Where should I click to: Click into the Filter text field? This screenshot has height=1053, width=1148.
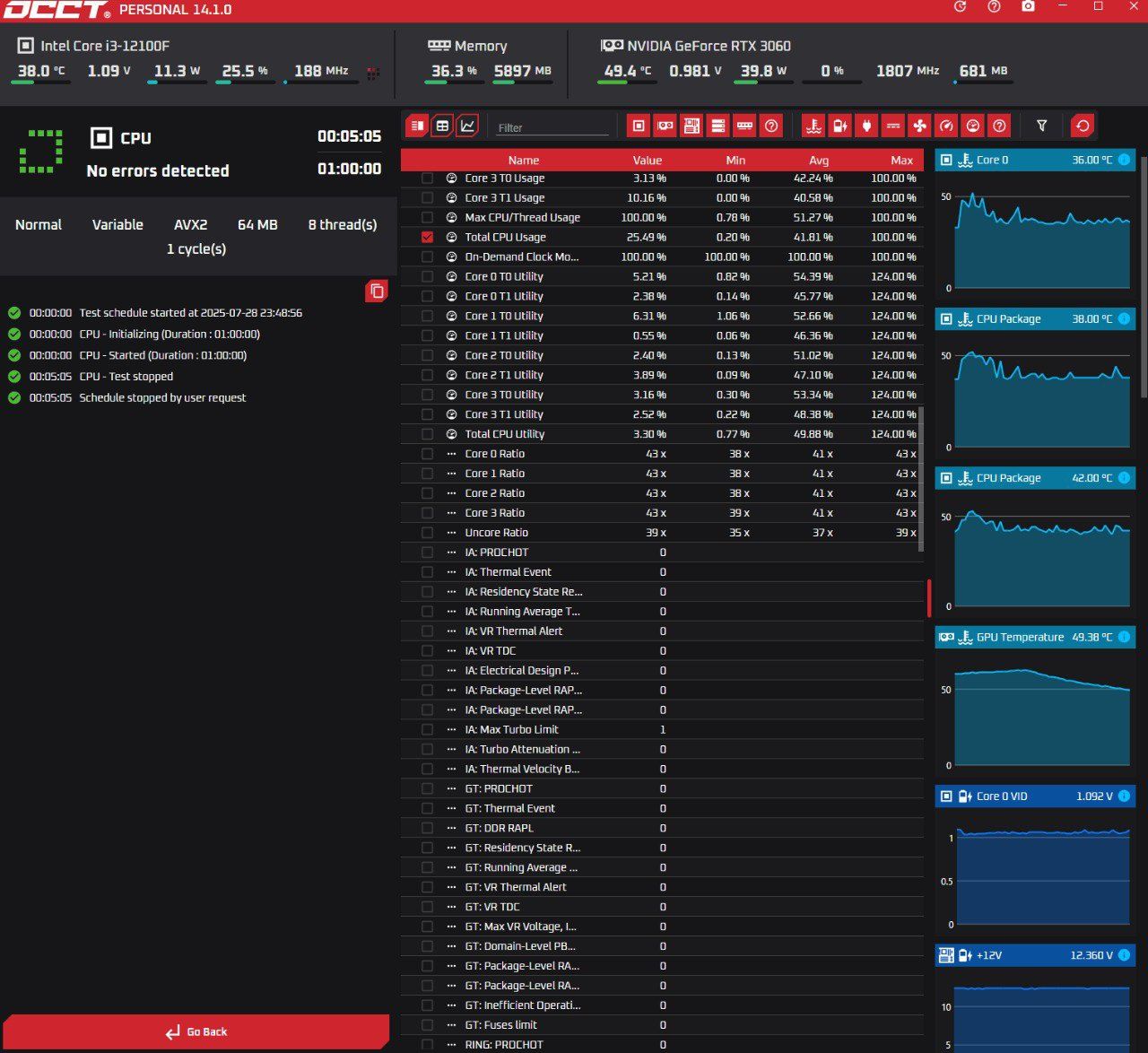(x=552, y=127)
